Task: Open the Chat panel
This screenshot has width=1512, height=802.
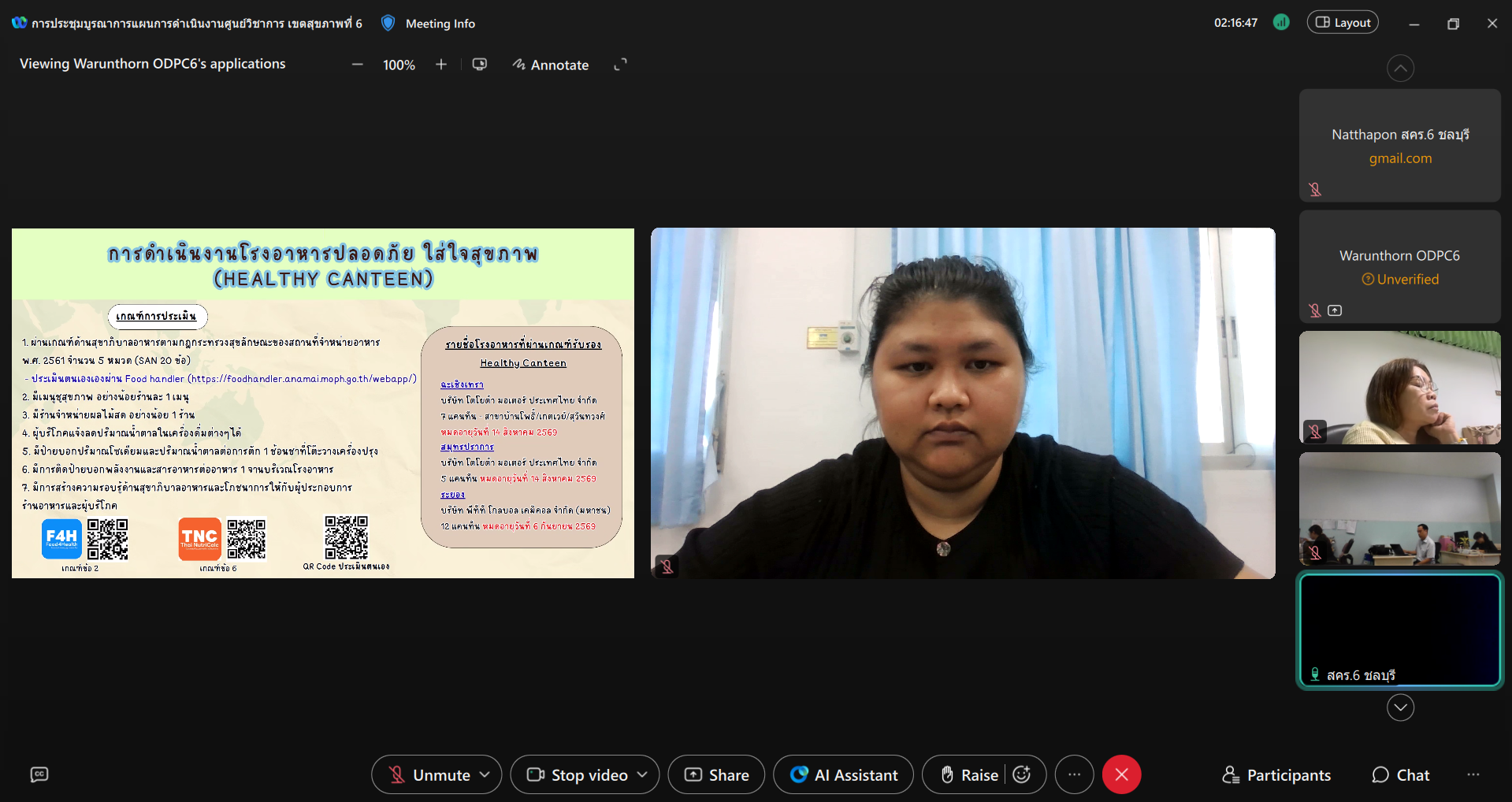Action: [1401, 775]
